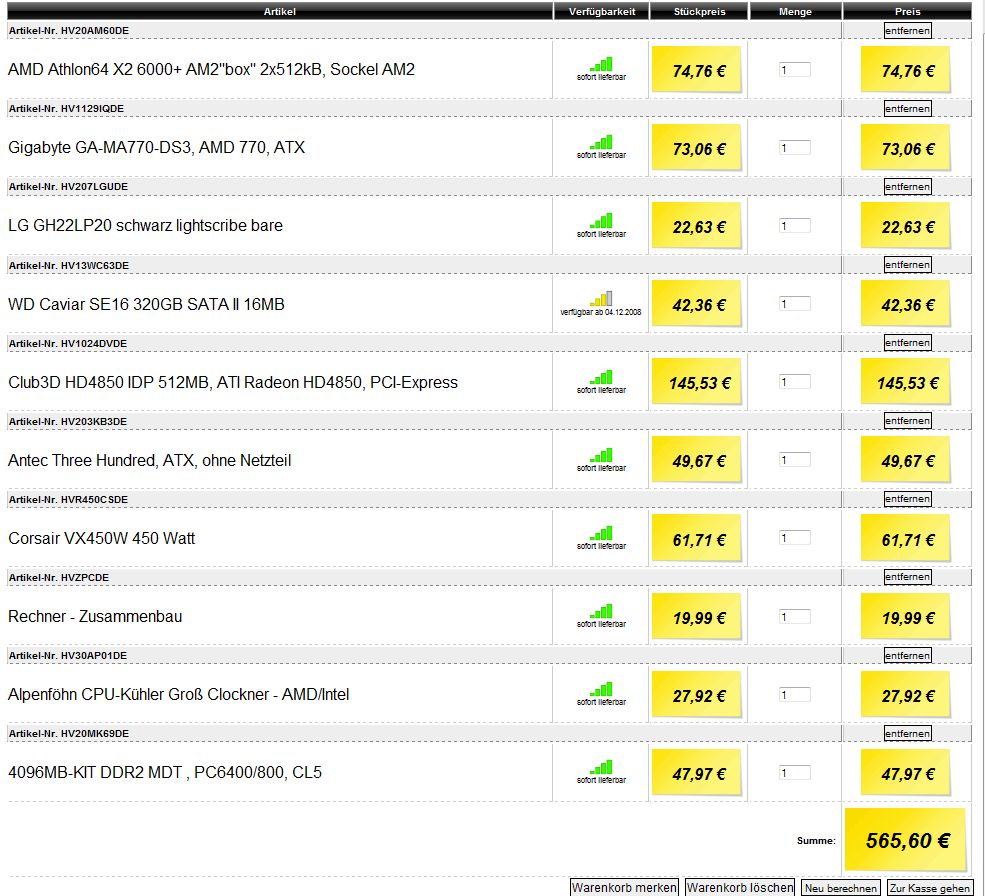The height and width of the screenshot is (896, 985).
Task: Click product name LG GH22LP20 schwarz lightscribe
Action: tap(145, 225)
